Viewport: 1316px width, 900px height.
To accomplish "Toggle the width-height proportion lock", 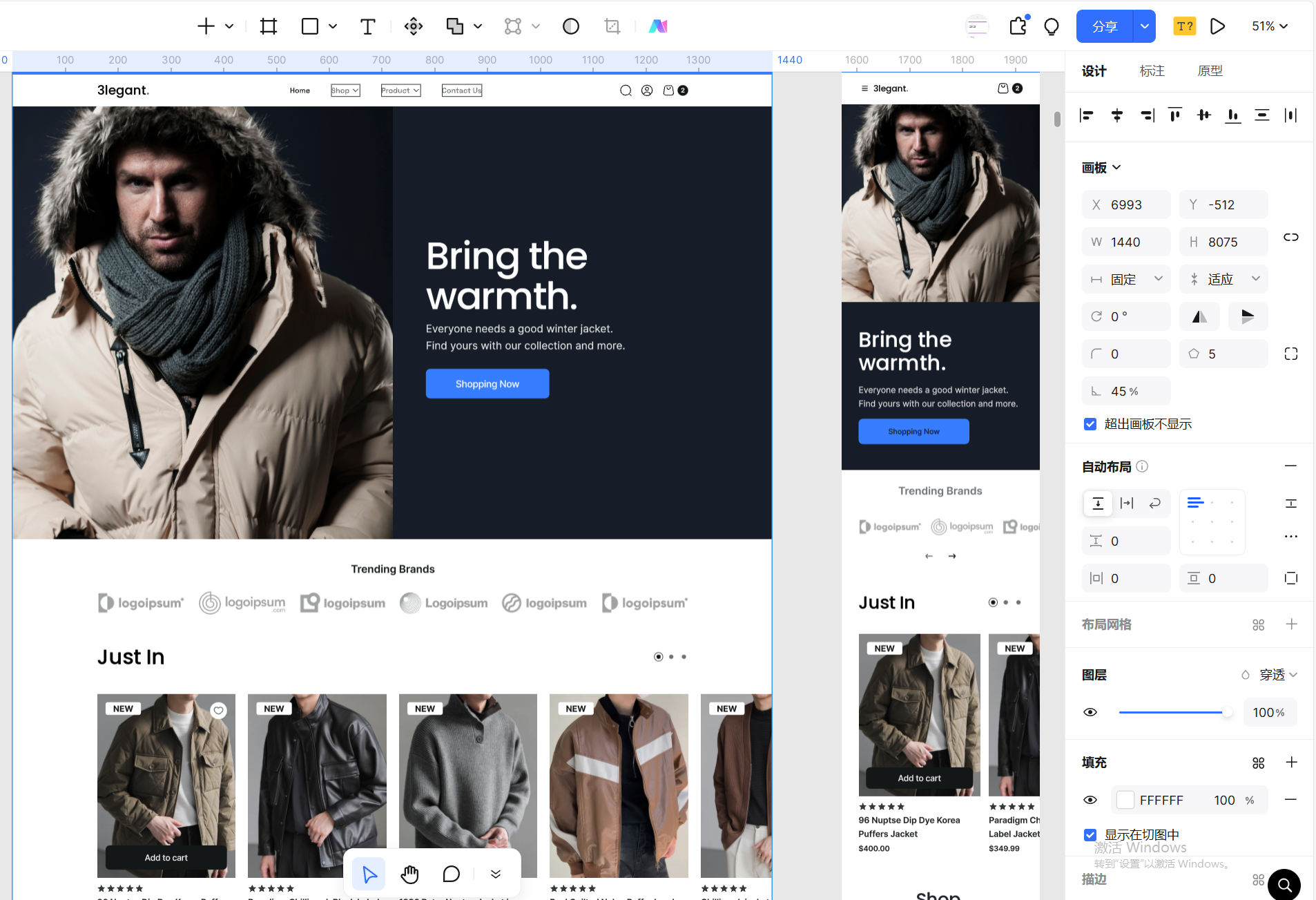I will [1290, 238].
